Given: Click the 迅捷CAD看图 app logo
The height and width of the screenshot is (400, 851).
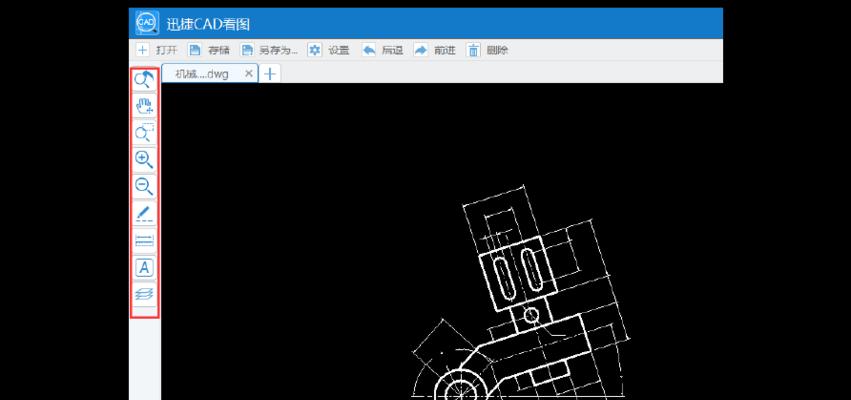Looking at the screenshot, I should tap(147, 23).
